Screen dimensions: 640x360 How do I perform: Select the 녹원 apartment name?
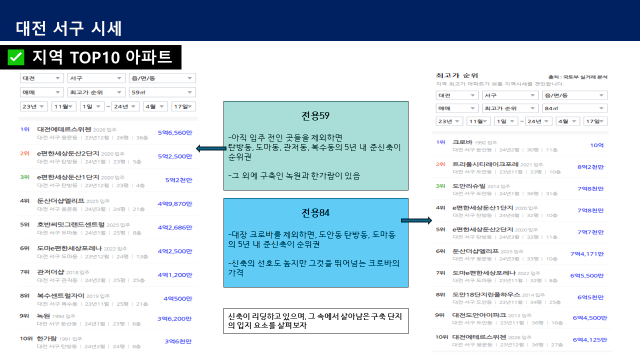point(43,316)
